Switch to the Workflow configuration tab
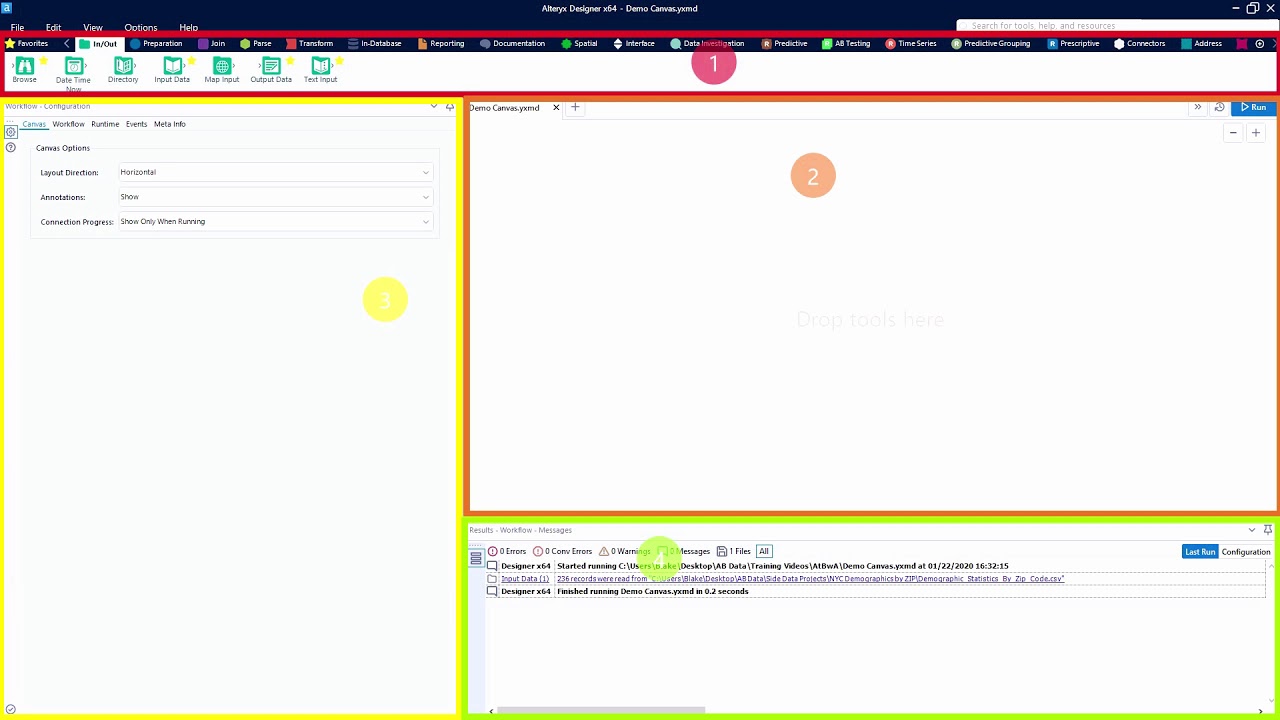 coord(68,124)
